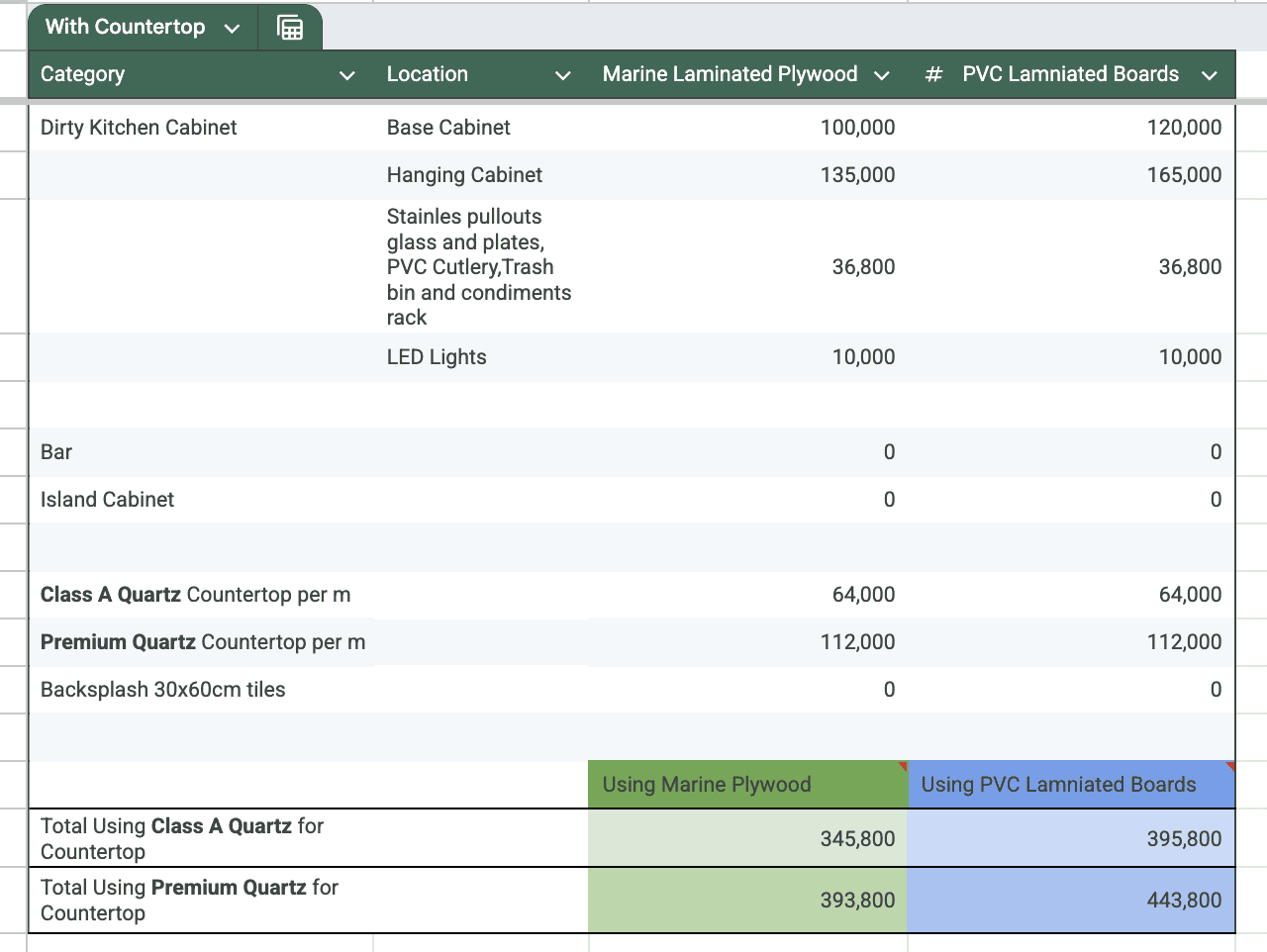Open PVC Lamniated Boards column dropdown

1209,76
